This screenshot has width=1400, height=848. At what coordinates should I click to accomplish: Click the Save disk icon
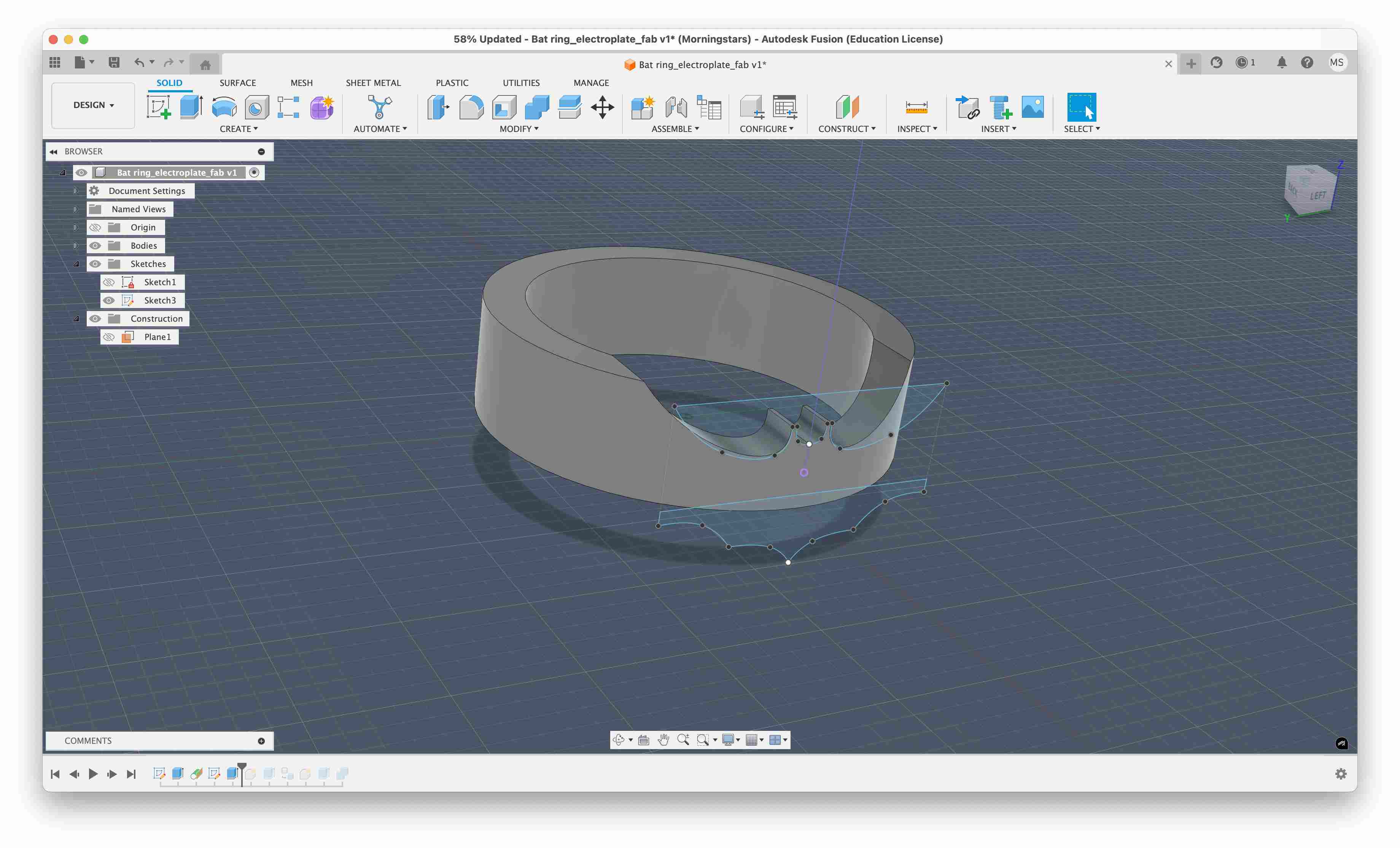coord(114,62)
